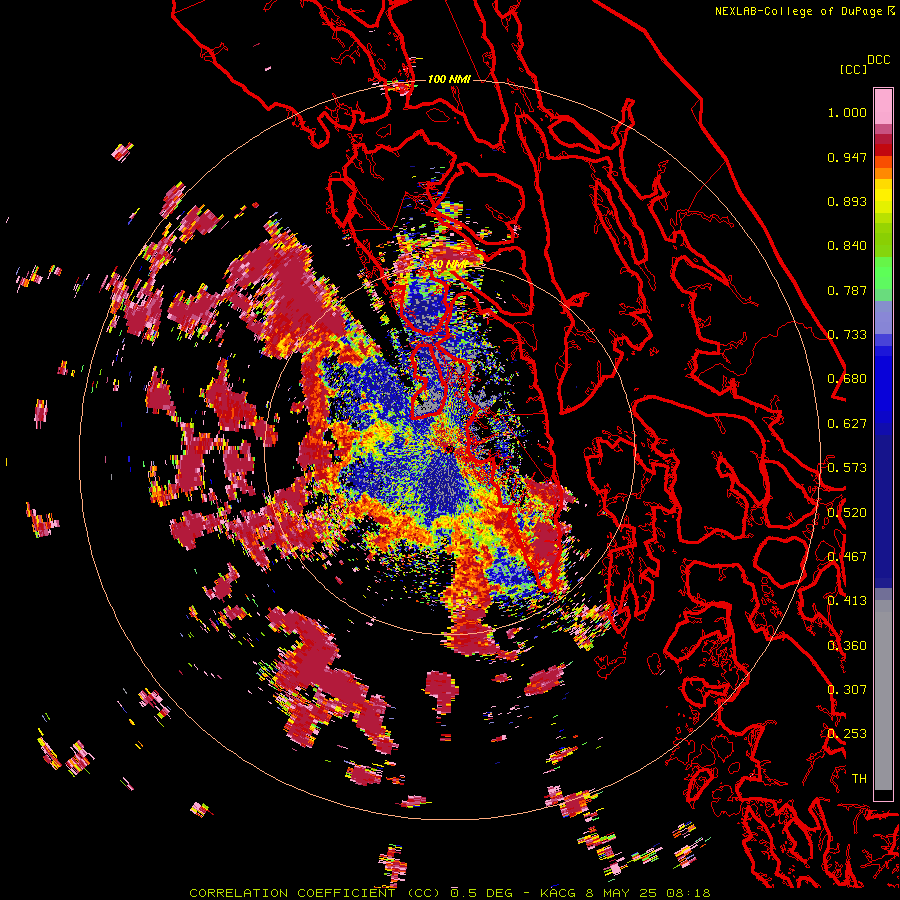Pick the light pink top color bar segment
The image size is (900, 900).
pos(883,106)
